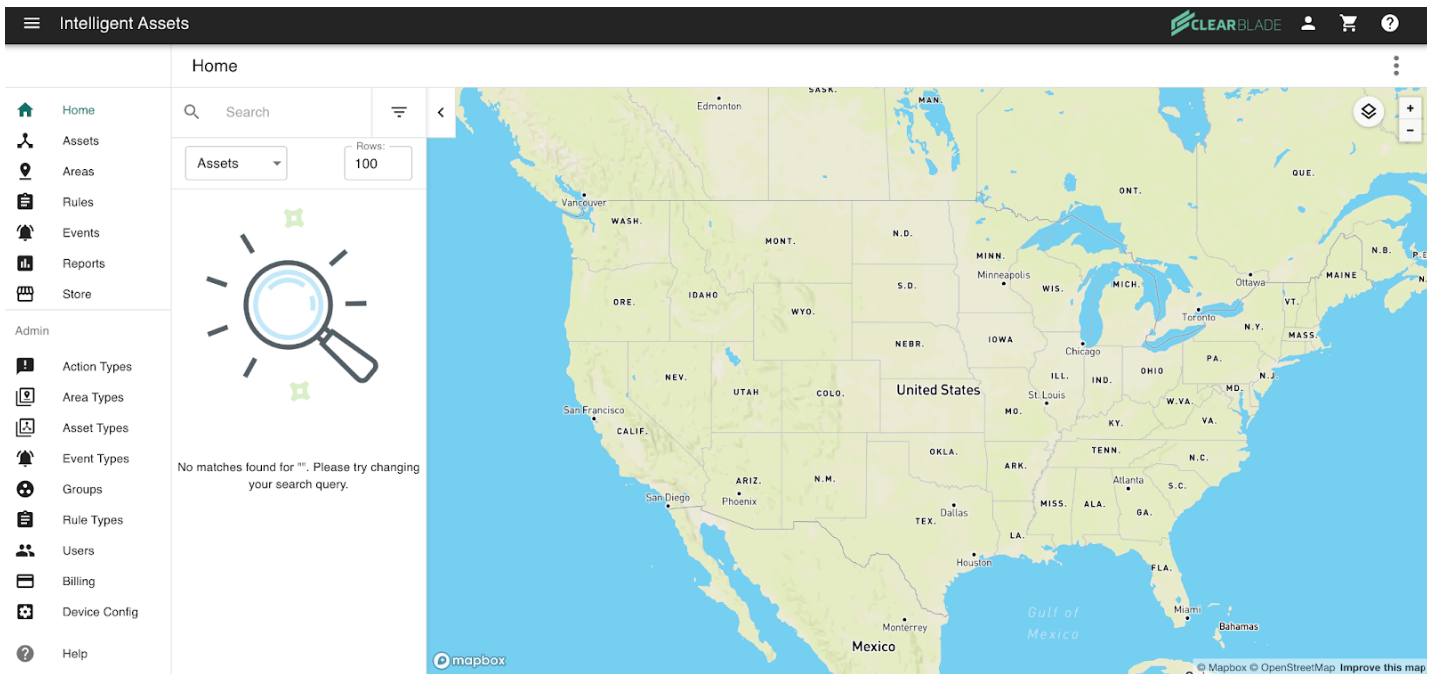Go to Areas in sidebar

click(x=78, y=171)
